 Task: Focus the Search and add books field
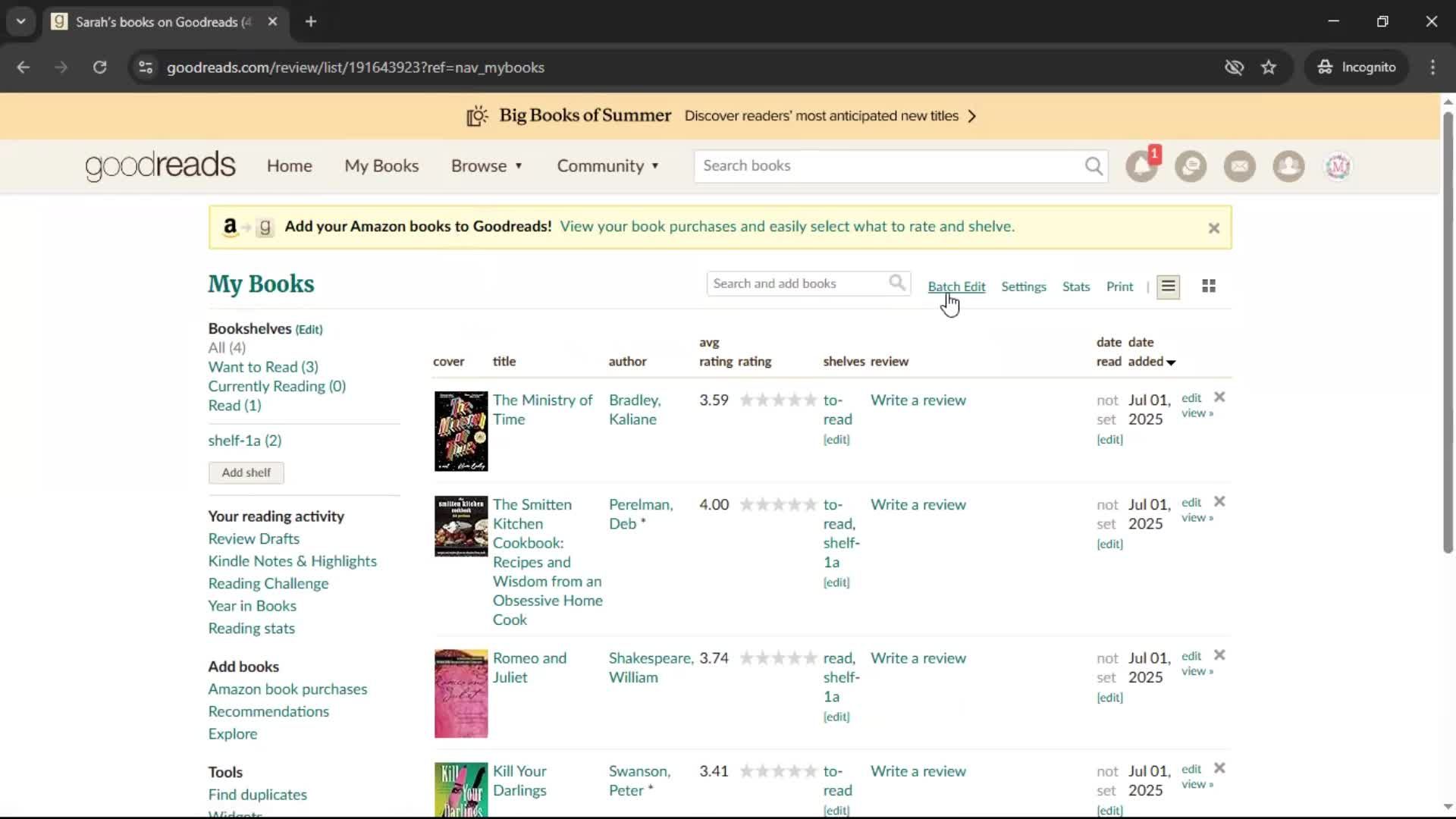(796, 283)
